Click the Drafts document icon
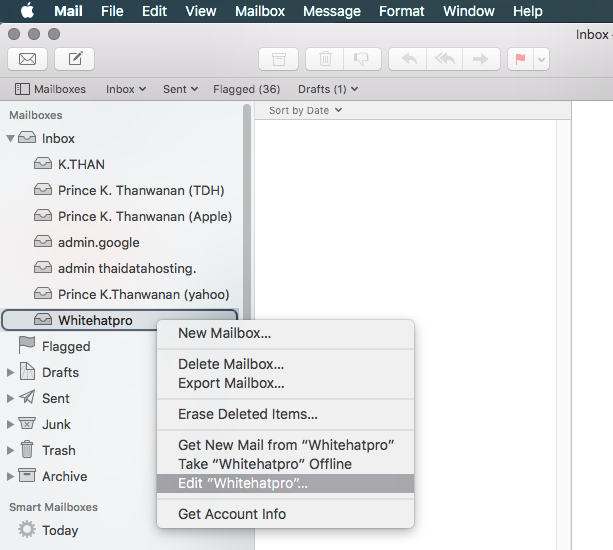 point(27,371)
